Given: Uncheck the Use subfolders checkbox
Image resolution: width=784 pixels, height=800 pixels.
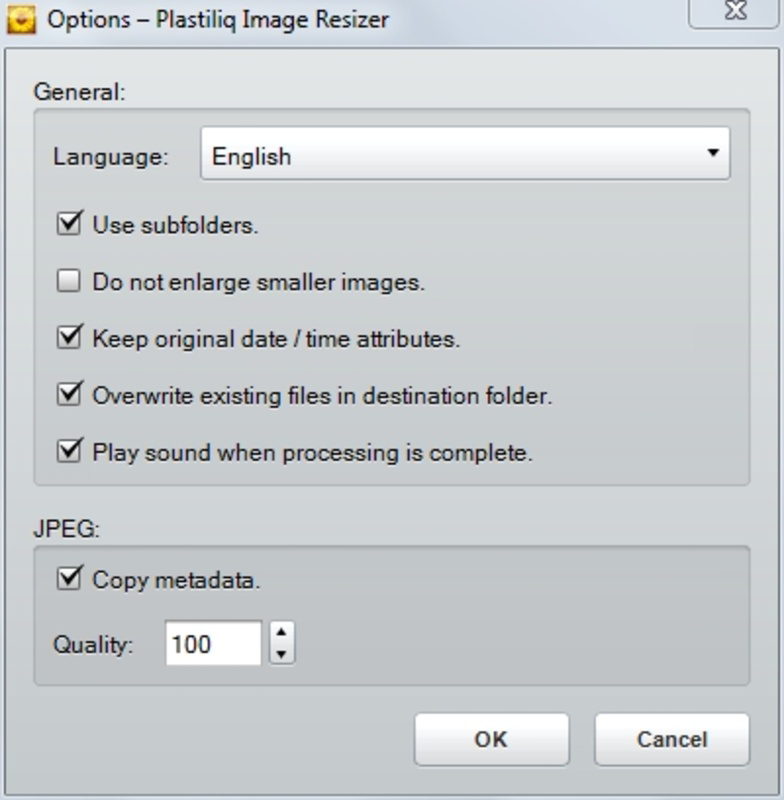Looking at the screenshot, I should coord(68,224).
